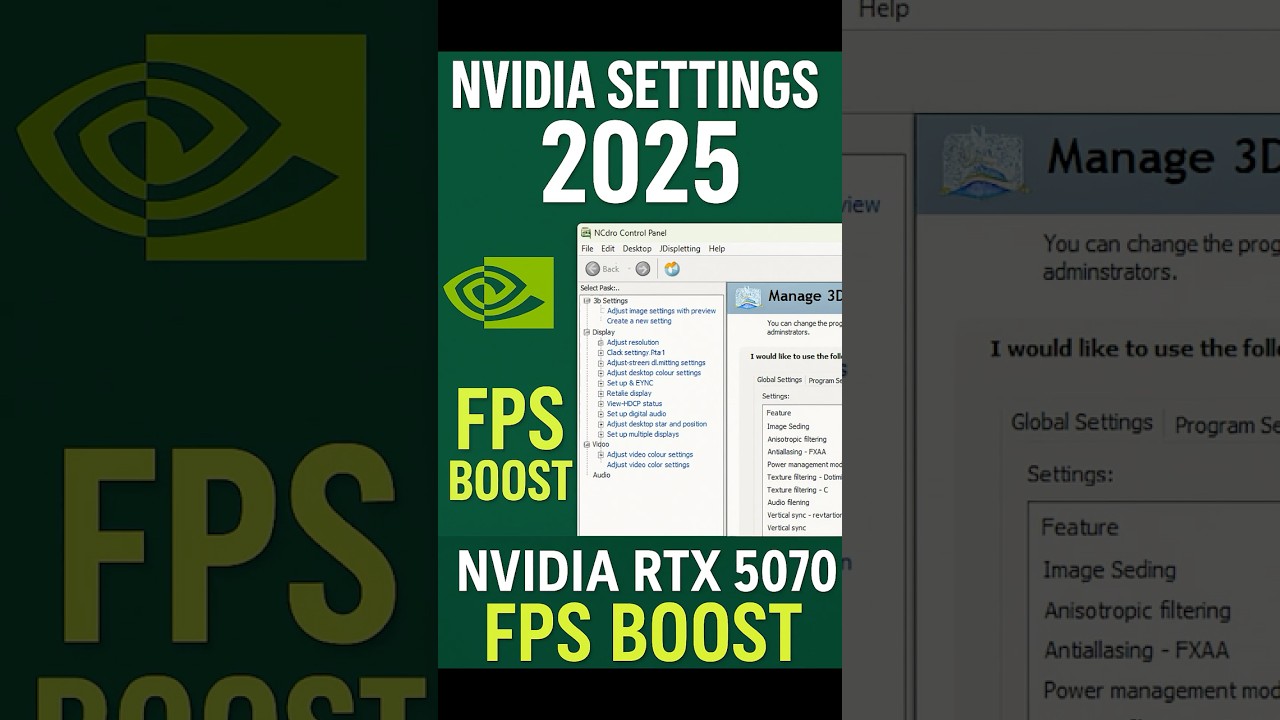This screenshot has height=720, width=1280.
Task: Open Create a new setting link
Action: coord(639,321)
